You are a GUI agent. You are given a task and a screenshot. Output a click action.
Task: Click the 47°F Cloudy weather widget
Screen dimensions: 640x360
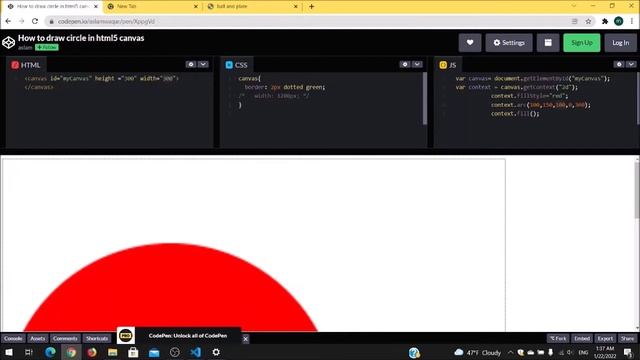(x=478, y=352)
